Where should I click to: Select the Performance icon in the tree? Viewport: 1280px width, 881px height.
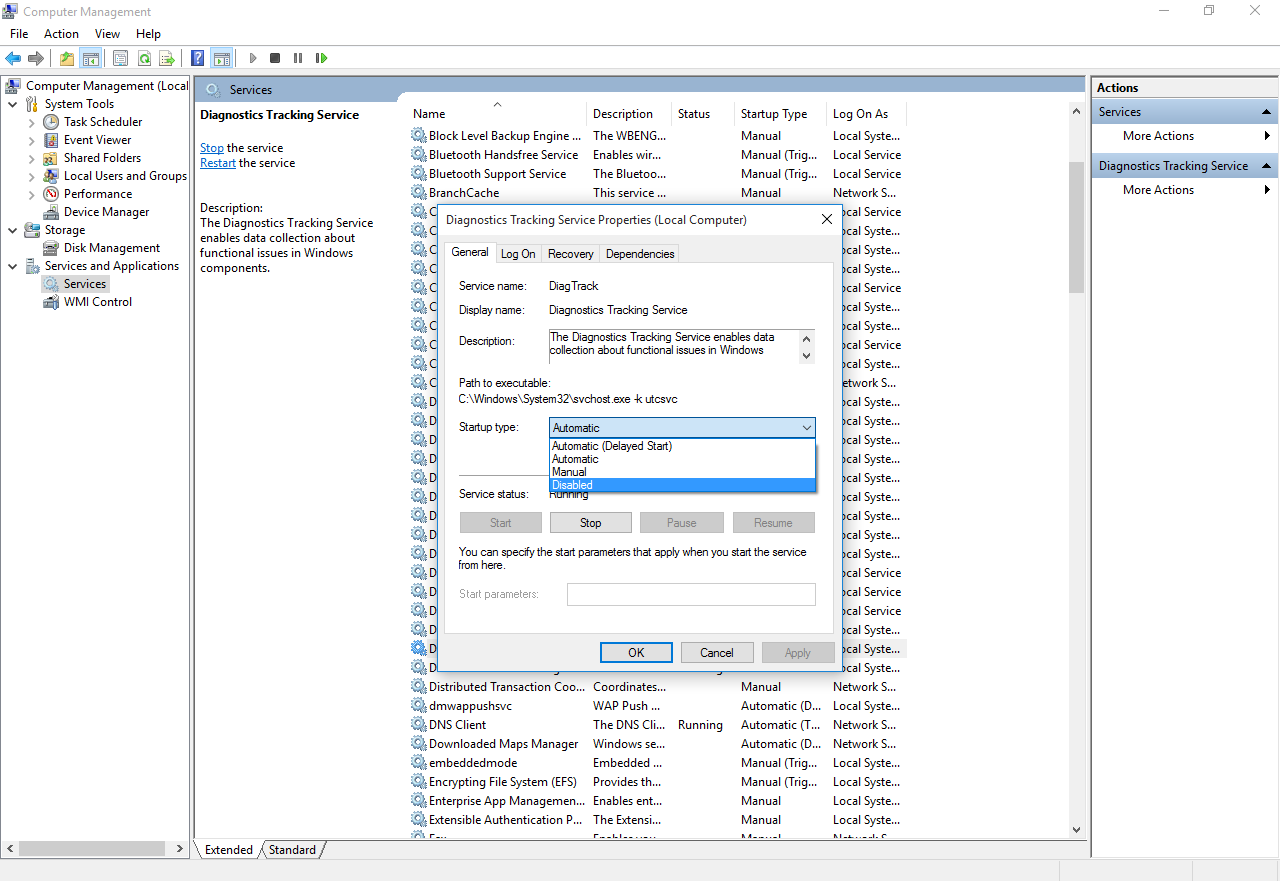pos(51,194)
